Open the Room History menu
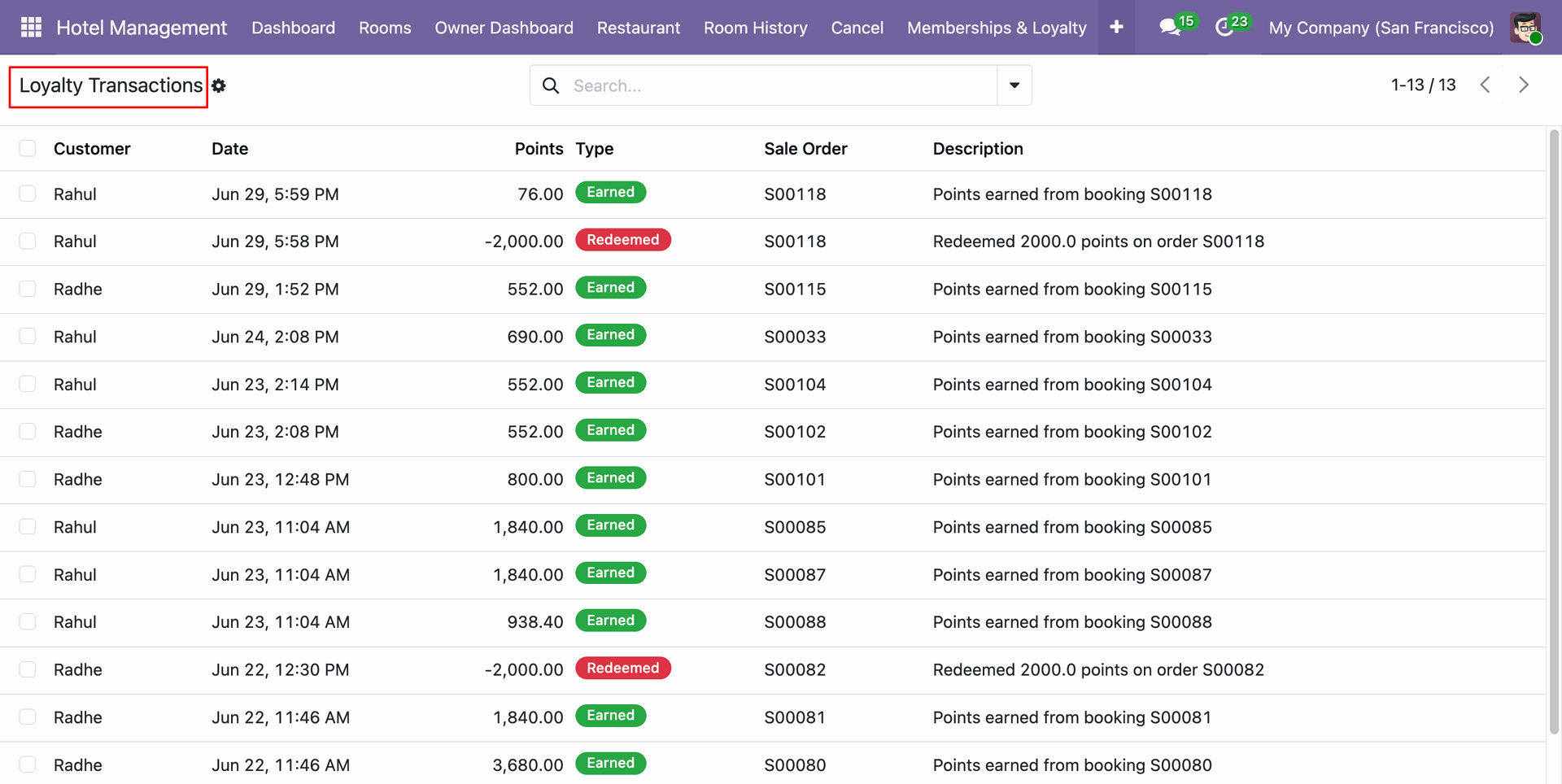The image size is (1562, 784). click(x=756, y=28)
